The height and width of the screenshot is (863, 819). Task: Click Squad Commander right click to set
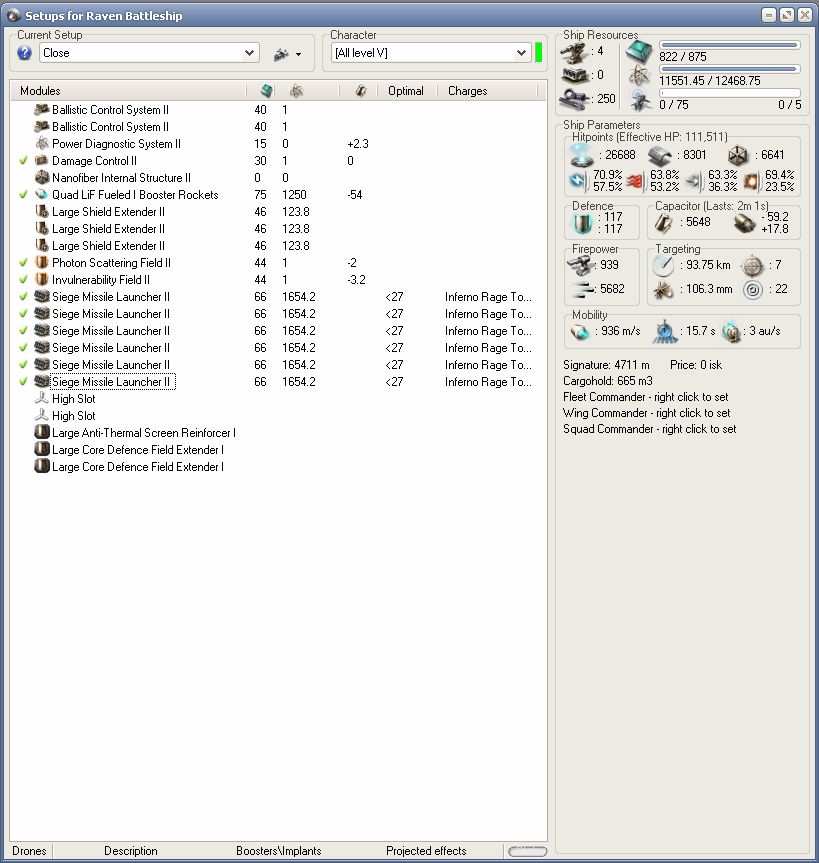(649, 429)
